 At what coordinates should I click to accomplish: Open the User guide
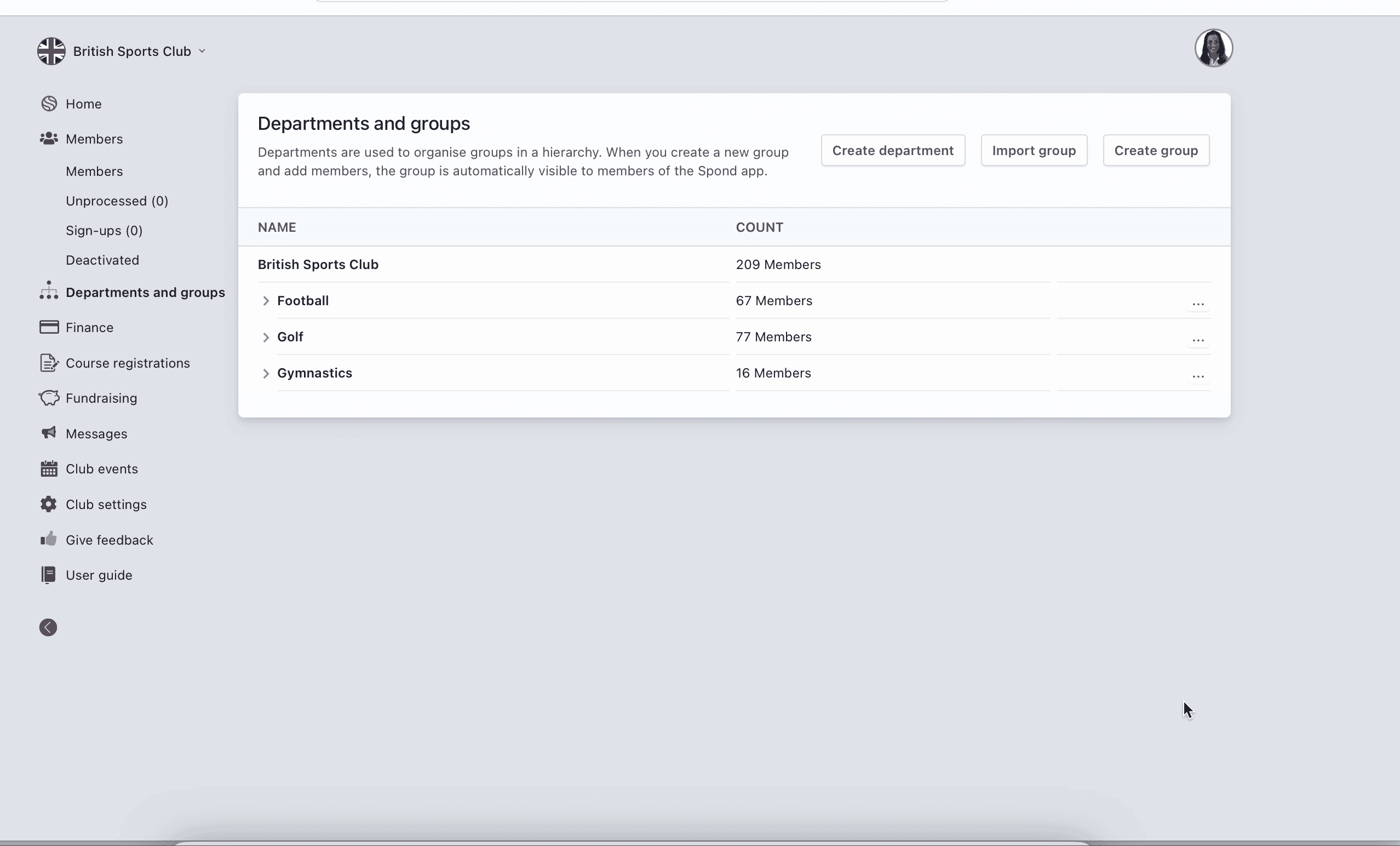(99, 575)
